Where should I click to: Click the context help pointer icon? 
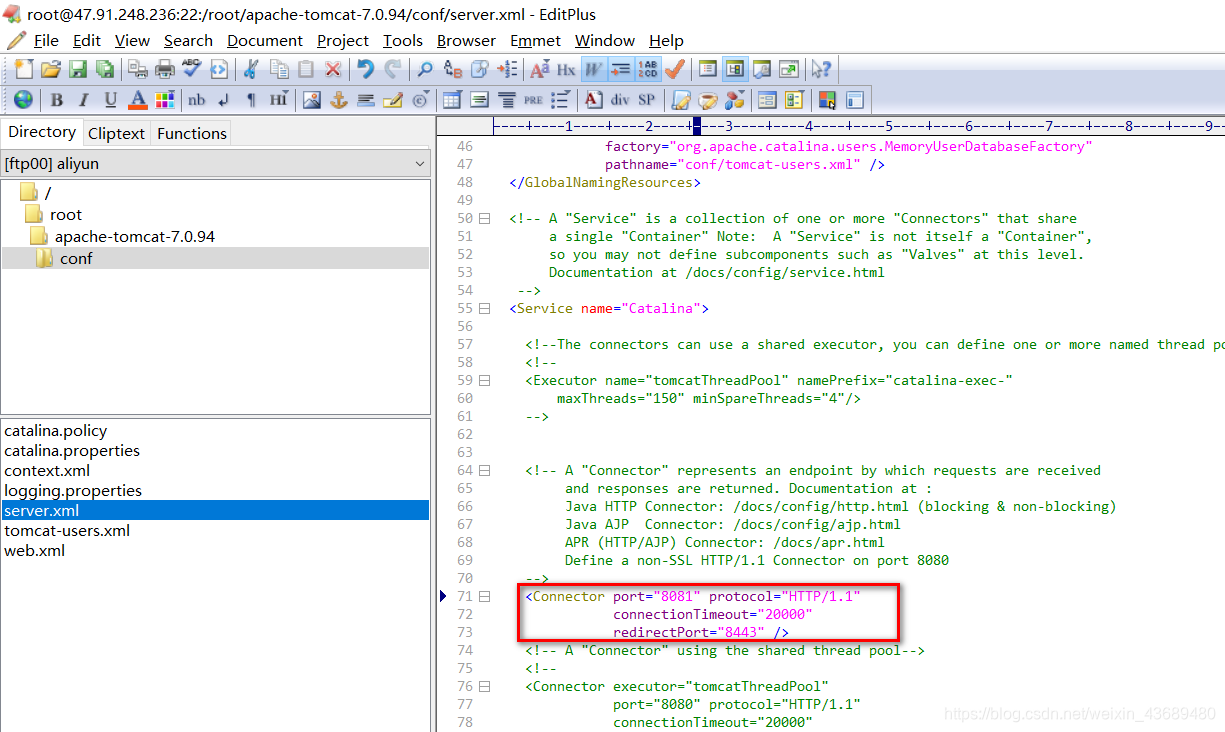(x=821, y=69)
